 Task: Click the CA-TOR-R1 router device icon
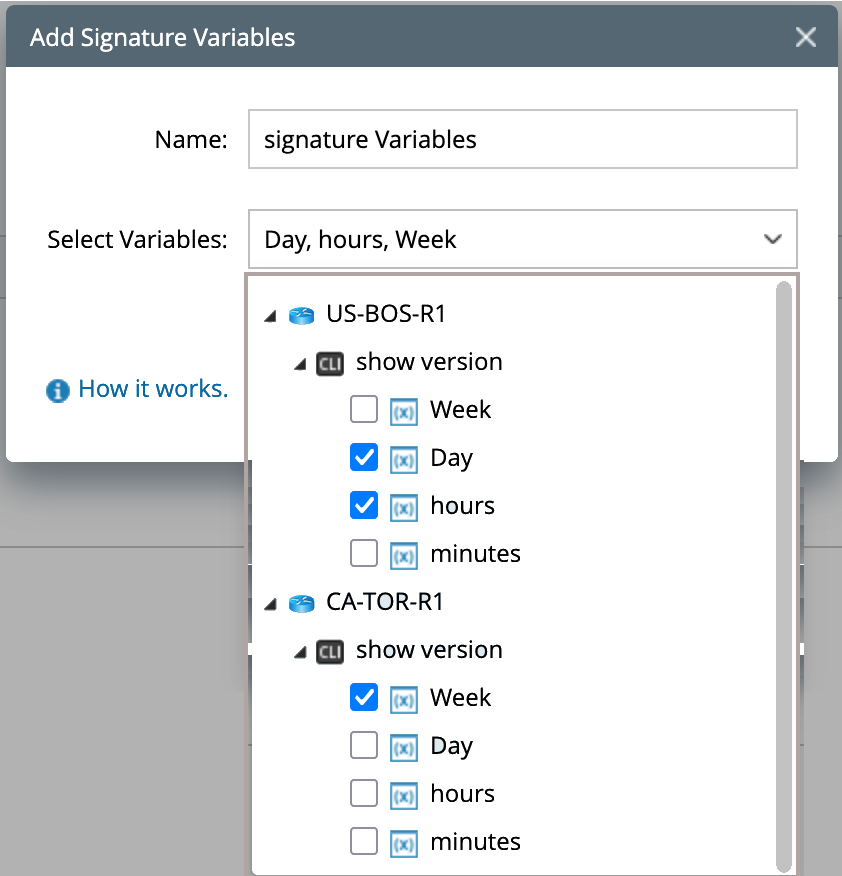tap(301, 603)
